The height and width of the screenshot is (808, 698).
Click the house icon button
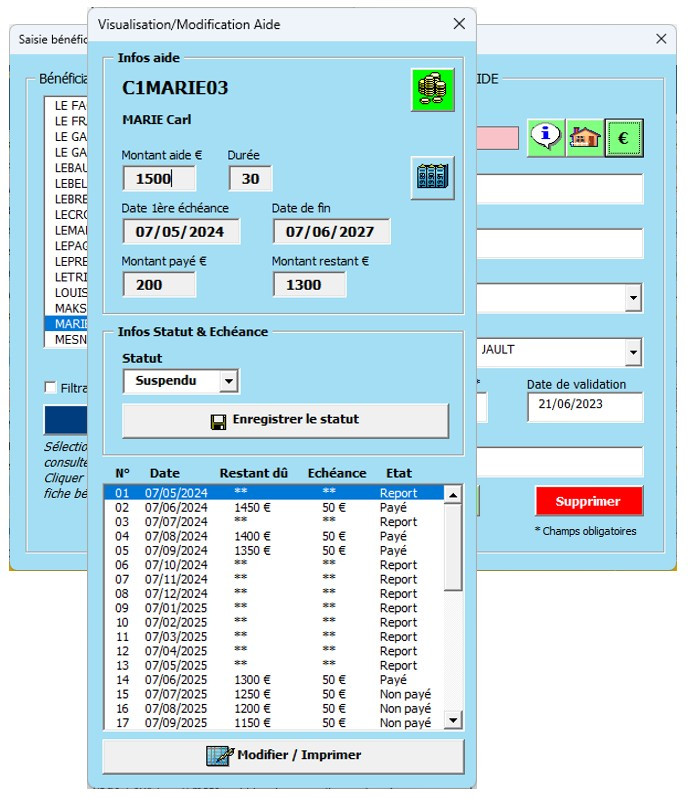click(x=584, y=137)
